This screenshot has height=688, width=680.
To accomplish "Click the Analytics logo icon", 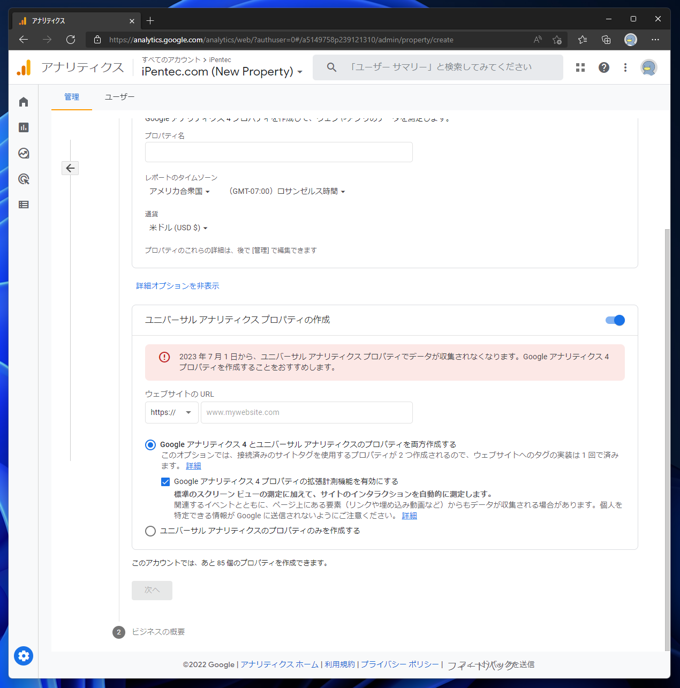I will (24, 68).
